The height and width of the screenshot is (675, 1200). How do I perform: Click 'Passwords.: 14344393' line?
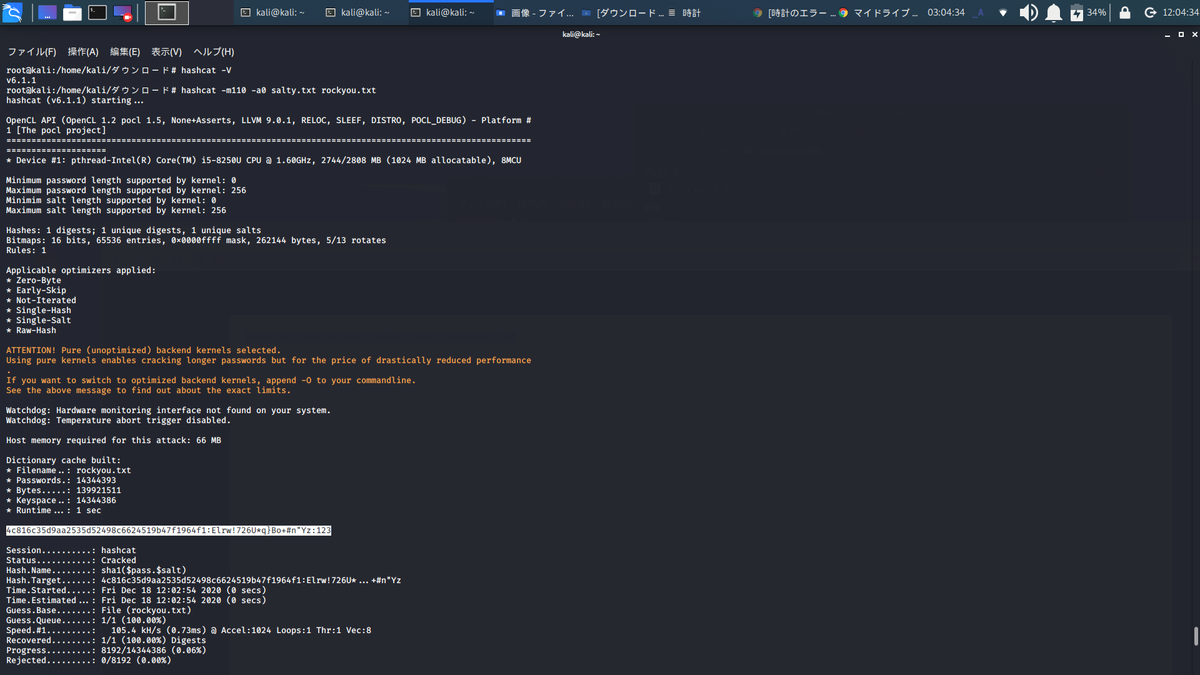(63, 480)
